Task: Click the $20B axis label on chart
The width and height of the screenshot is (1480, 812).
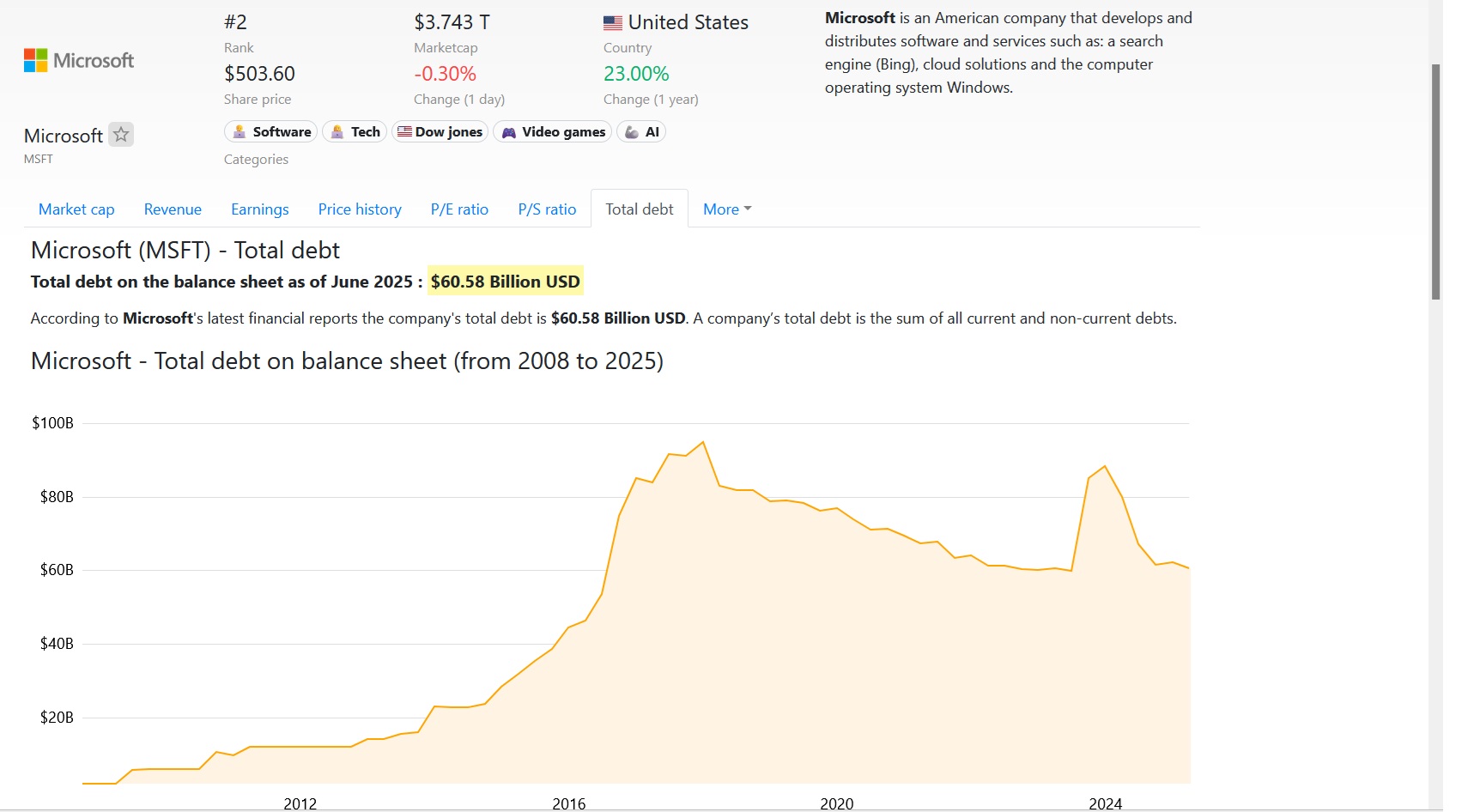Action: [x=57, y=718]
